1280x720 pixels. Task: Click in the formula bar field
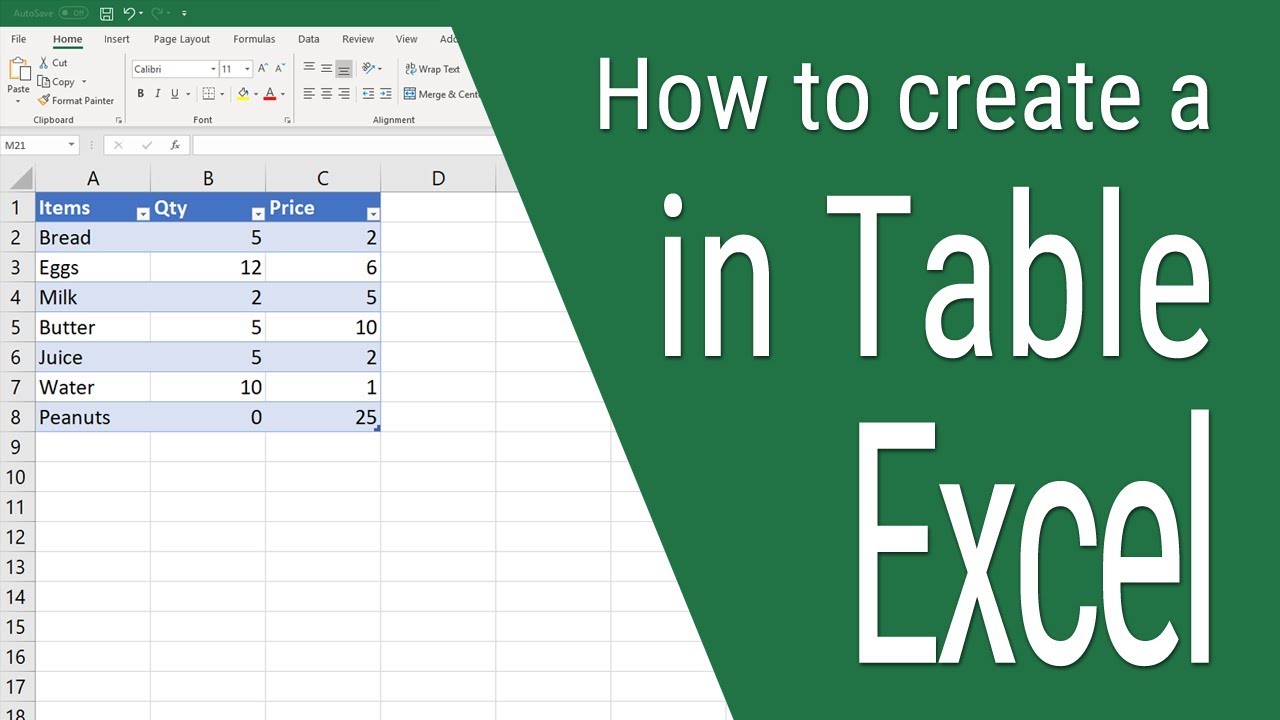[x=348, y=145]
